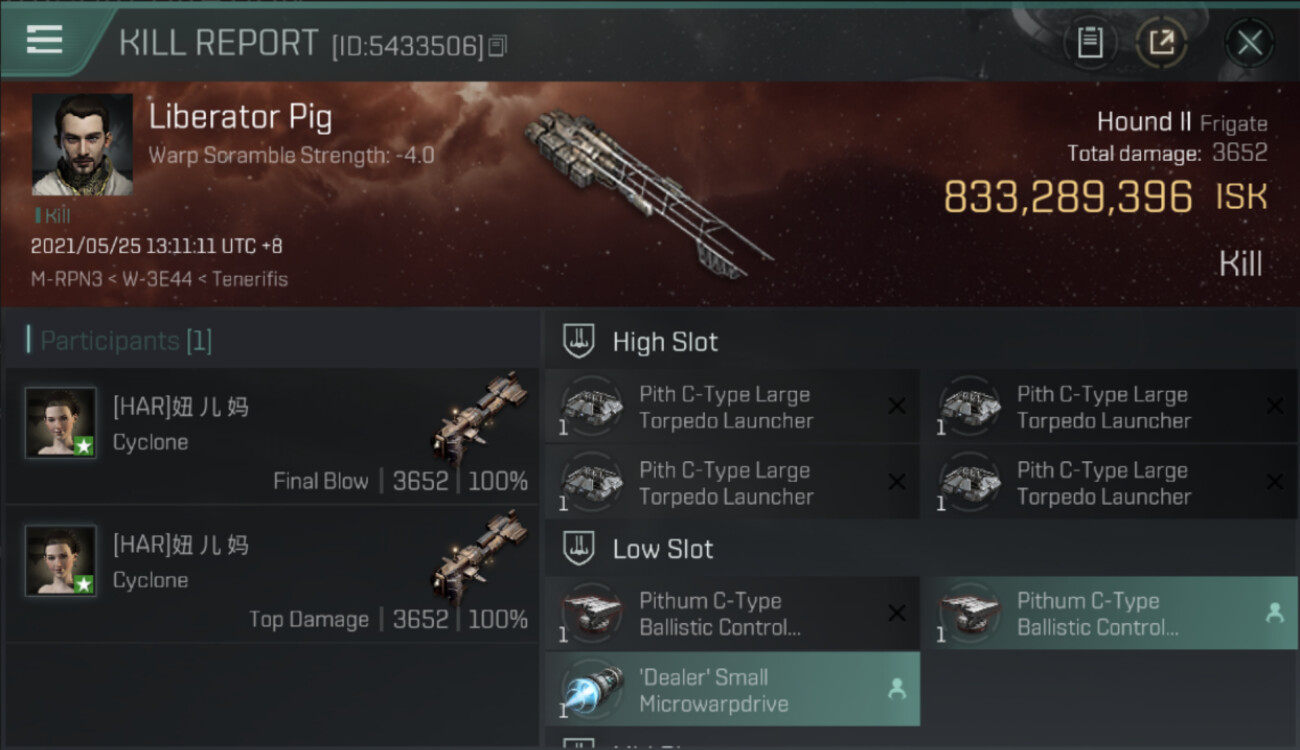
Task: Select the destroyed Pithum Ballistic Control item
Action: [x=732, y=613]
